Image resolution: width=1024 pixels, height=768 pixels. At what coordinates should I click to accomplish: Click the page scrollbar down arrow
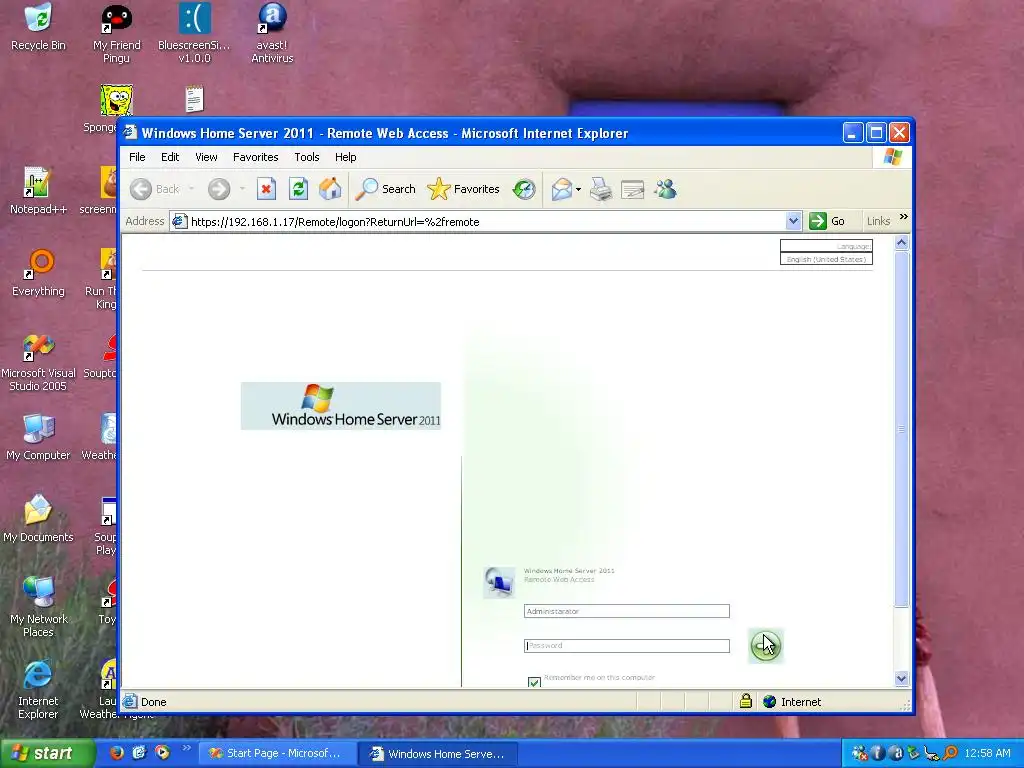click(x=901, y=679)
